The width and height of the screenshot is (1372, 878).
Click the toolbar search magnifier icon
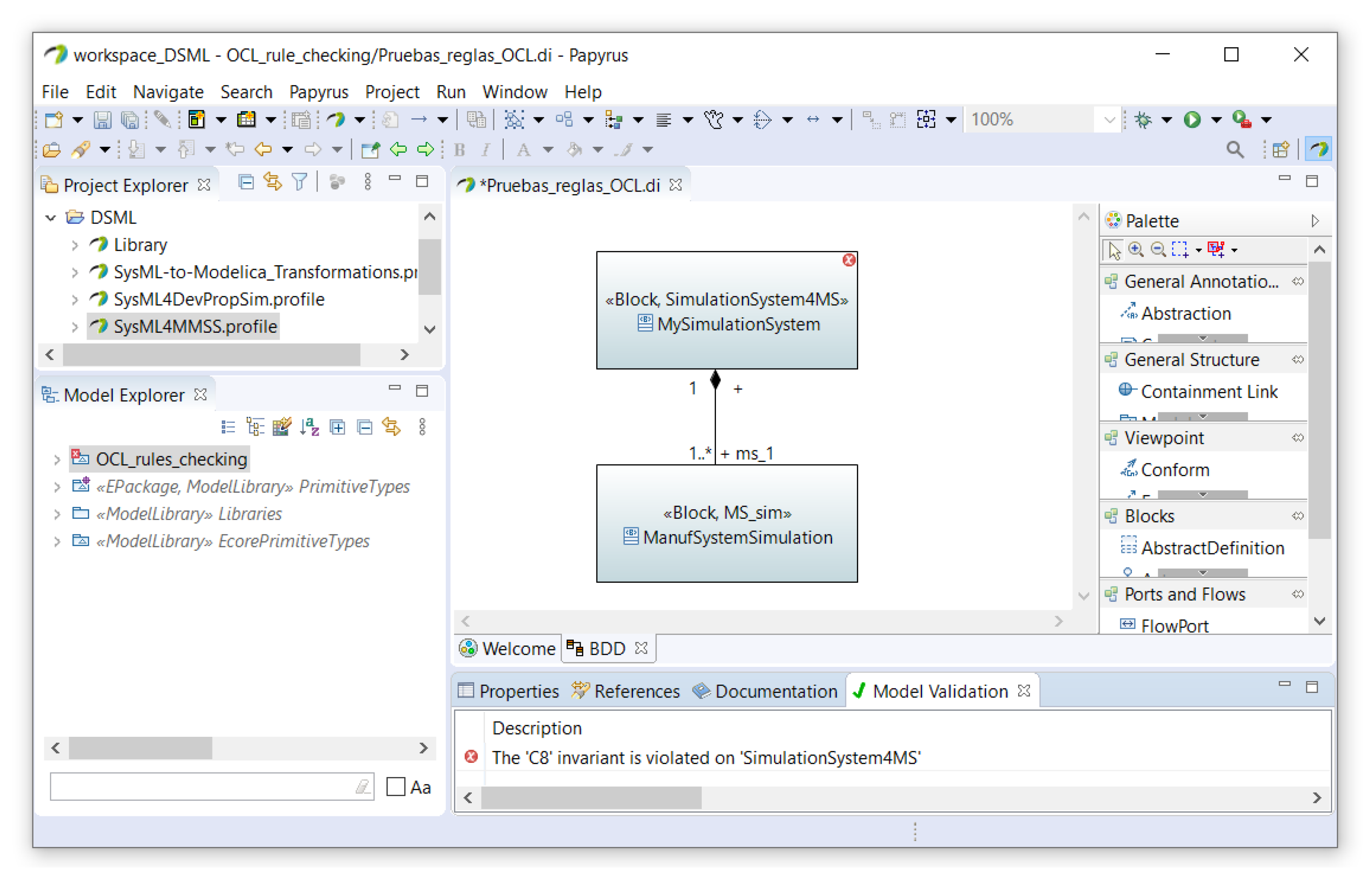click(x=1235, y=150)
